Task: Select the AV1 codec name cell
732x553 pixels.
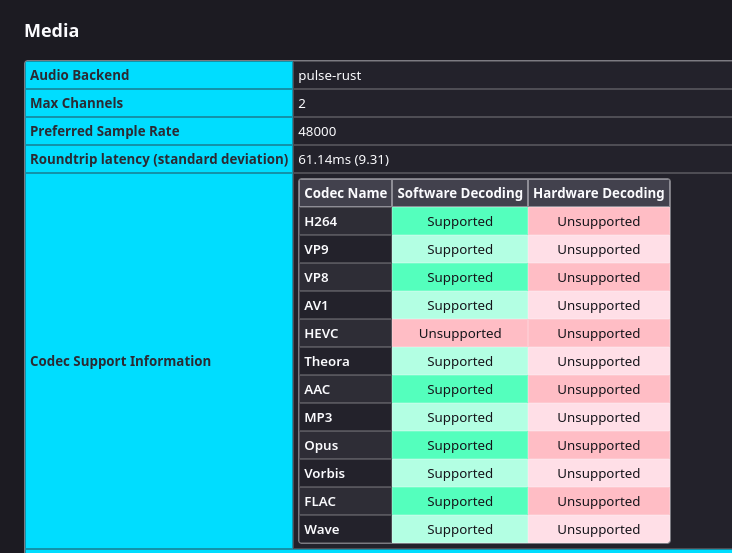Action: (x=345, y=305)
